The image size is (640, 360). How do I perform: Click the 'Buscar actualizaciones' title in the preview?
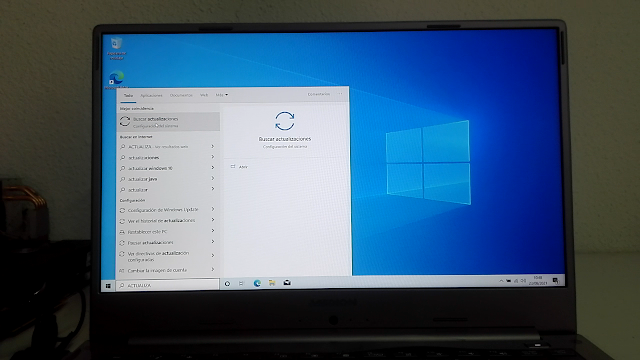(x=284, y=139)
